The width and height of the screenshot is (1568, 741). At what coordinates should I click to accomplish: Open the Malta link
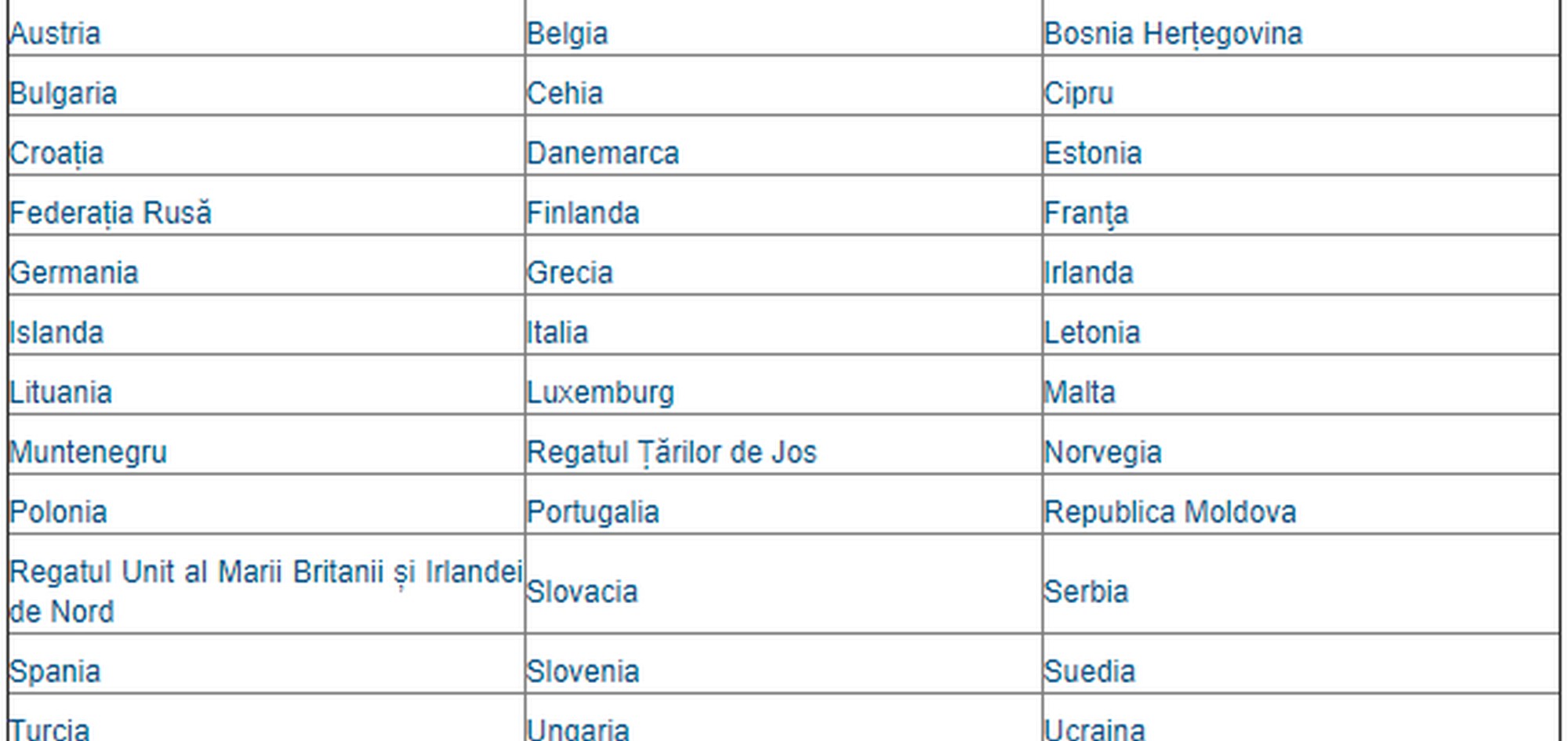pos(1079,392)
